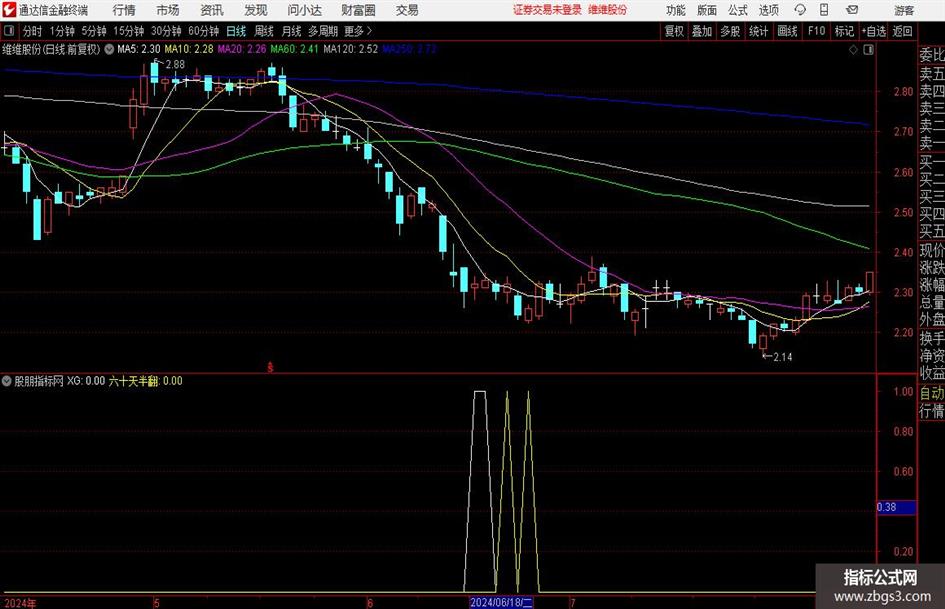This screenshot has height=609, width=945.
Task: Click the 0.38 value tag on indicator axis
Action: click(x=897, y=507)
